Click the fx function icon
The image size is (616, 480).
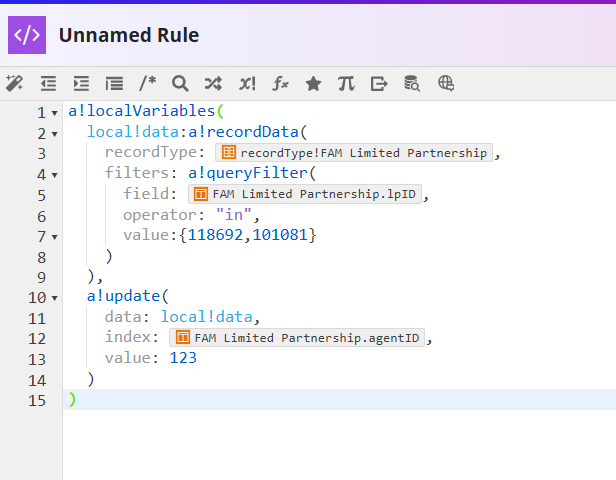[280, 83]
